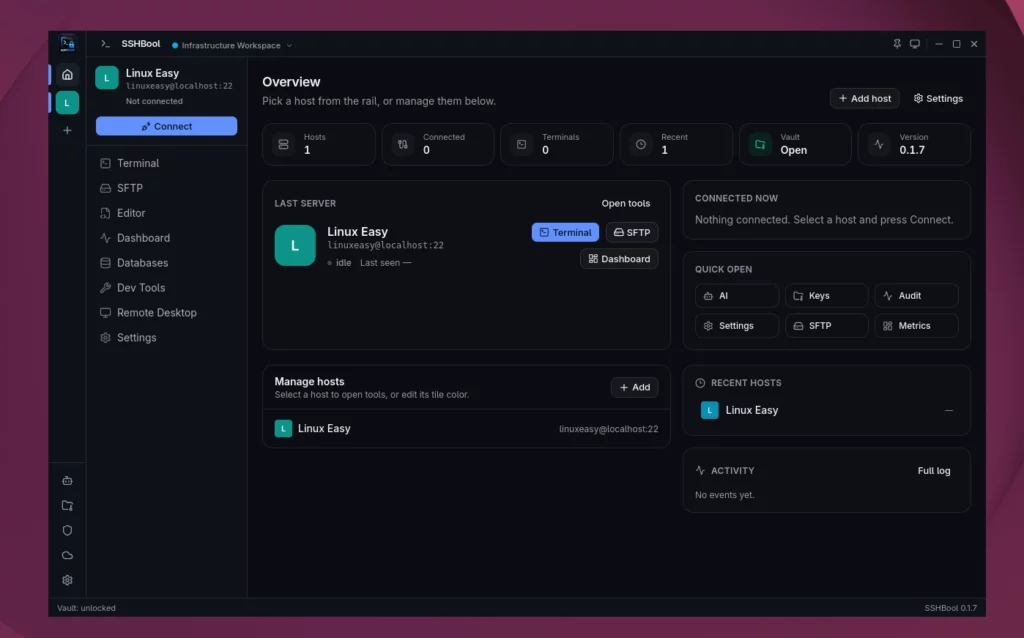
Task: Click the Hosts stat card
Action: [319, 144]
